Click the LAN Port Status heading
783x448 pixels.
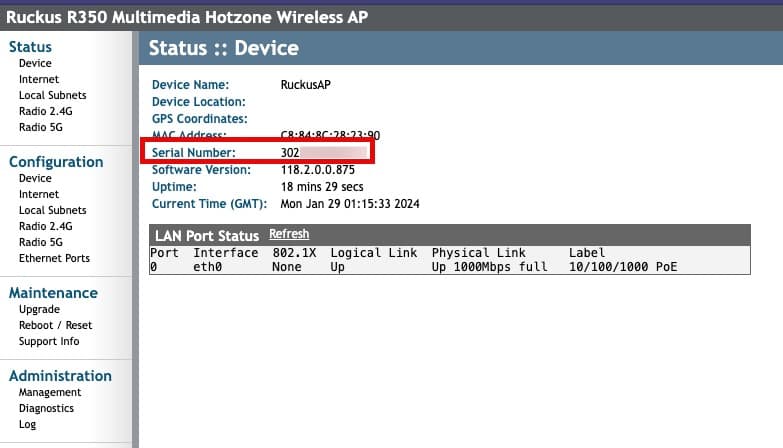click(x=207, y=236)
